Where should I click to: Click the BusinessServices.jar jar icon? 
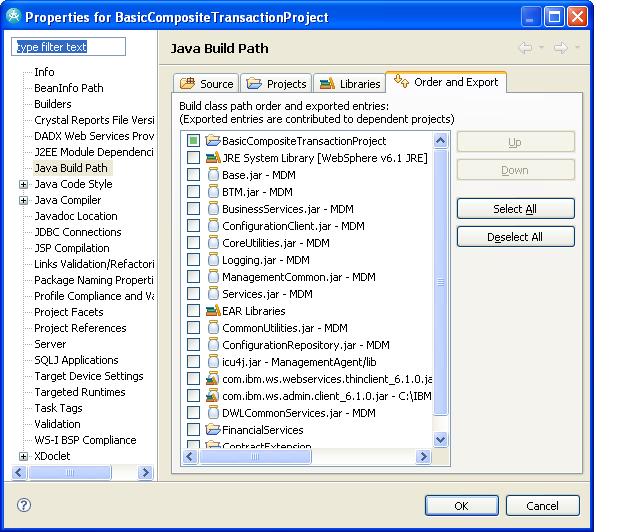click(213, 209)
